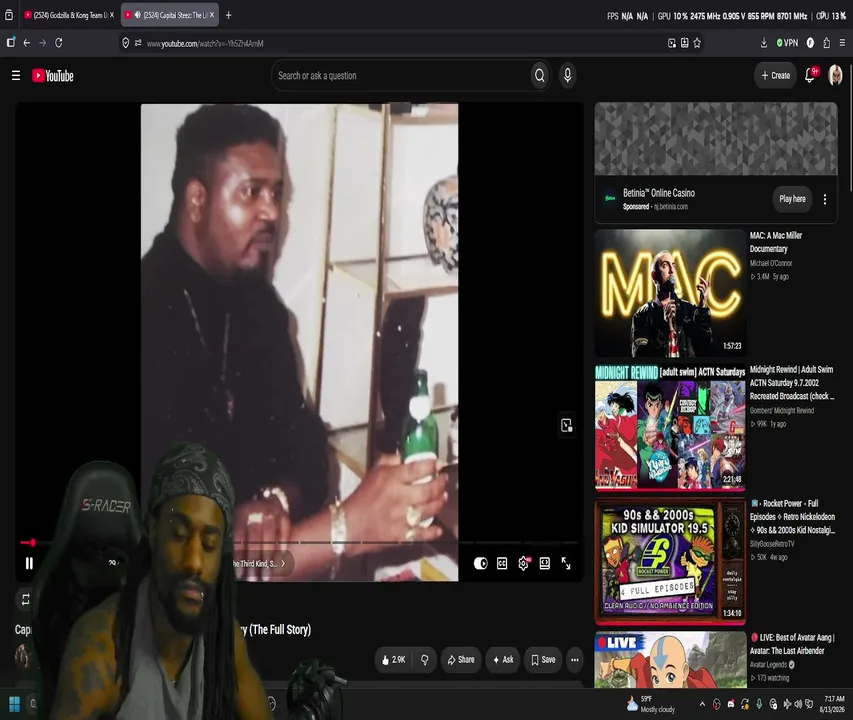Open the reader view icon in address bar
Screen dimensions: 853x720
click(684, 43)
